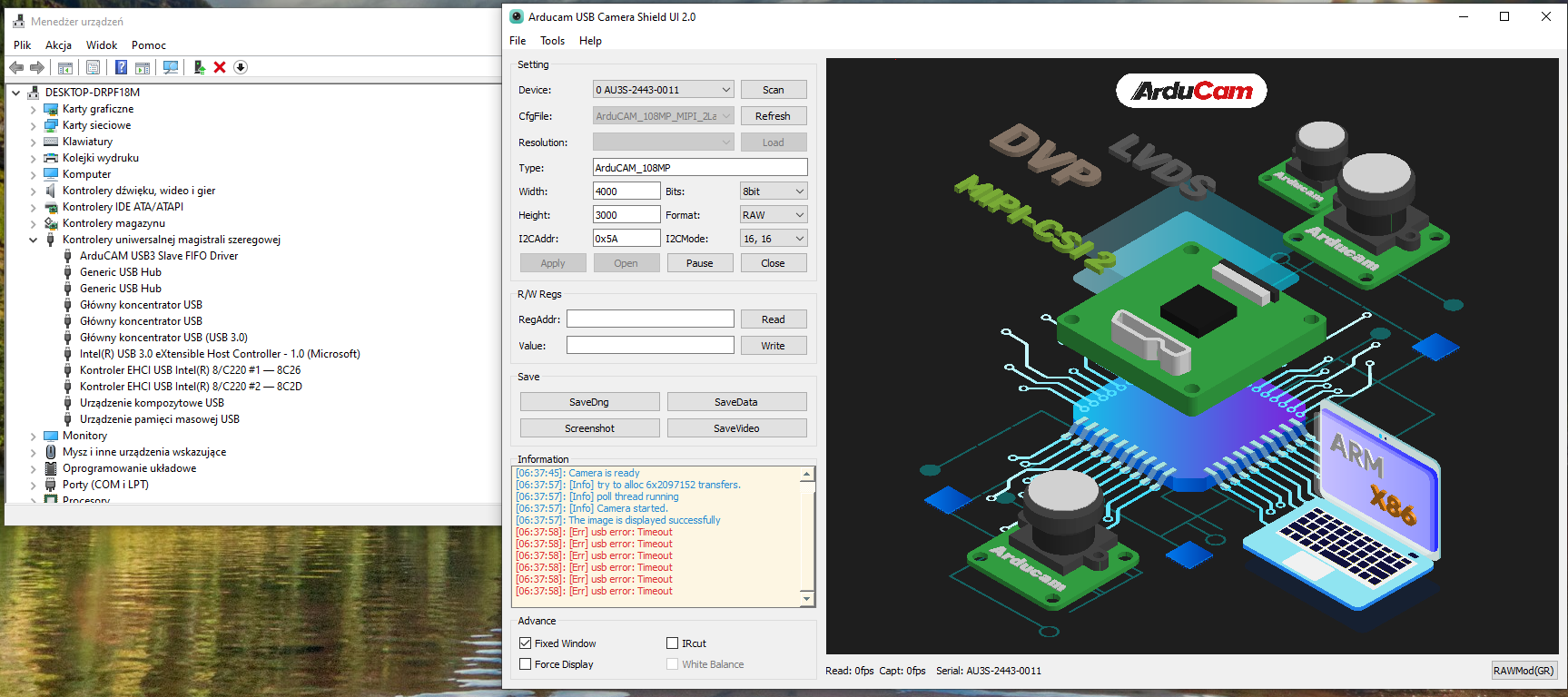Screen dimensions: 1568x697
Task: Open the I2CMode dropdown
Action: click(x=774, y=239)
